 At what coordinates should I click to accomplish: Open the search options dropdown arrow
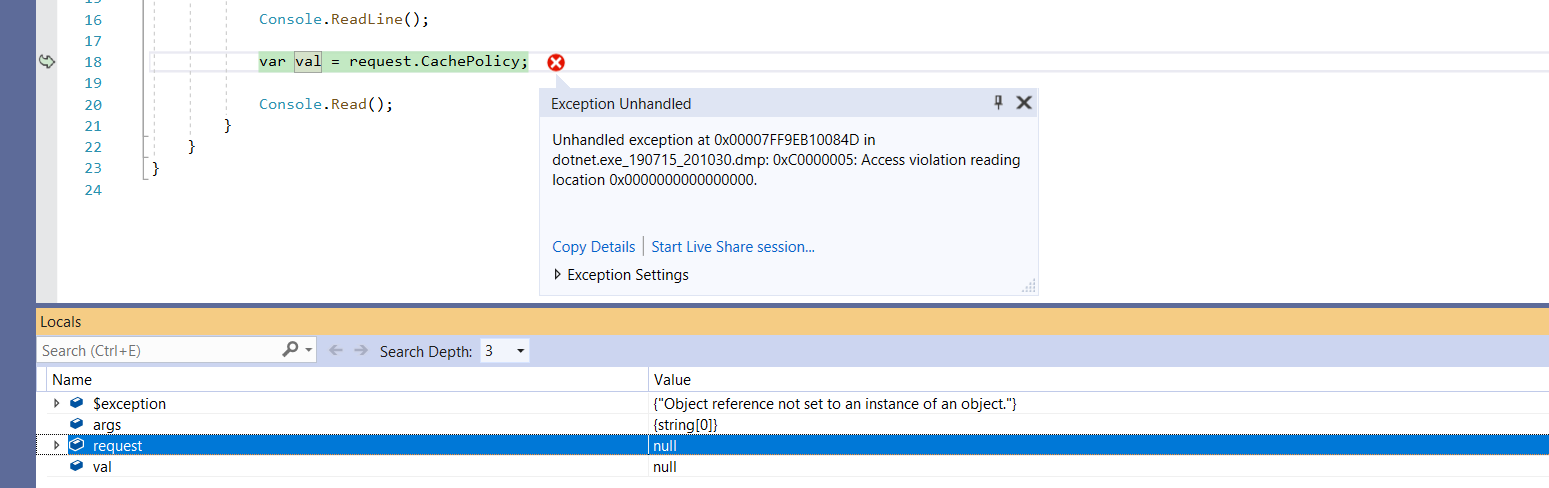pyautogui.click(x=309, y=350)
